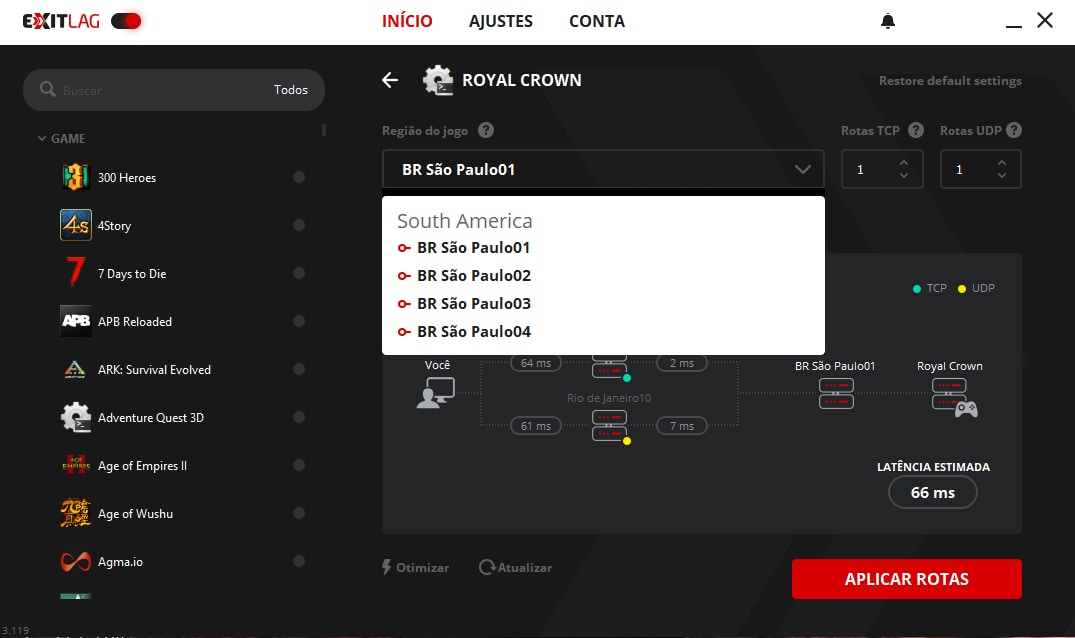1075x638 pixels.
Task: Increase the Rotas TCP stepper value
Action: click(904, 163)
